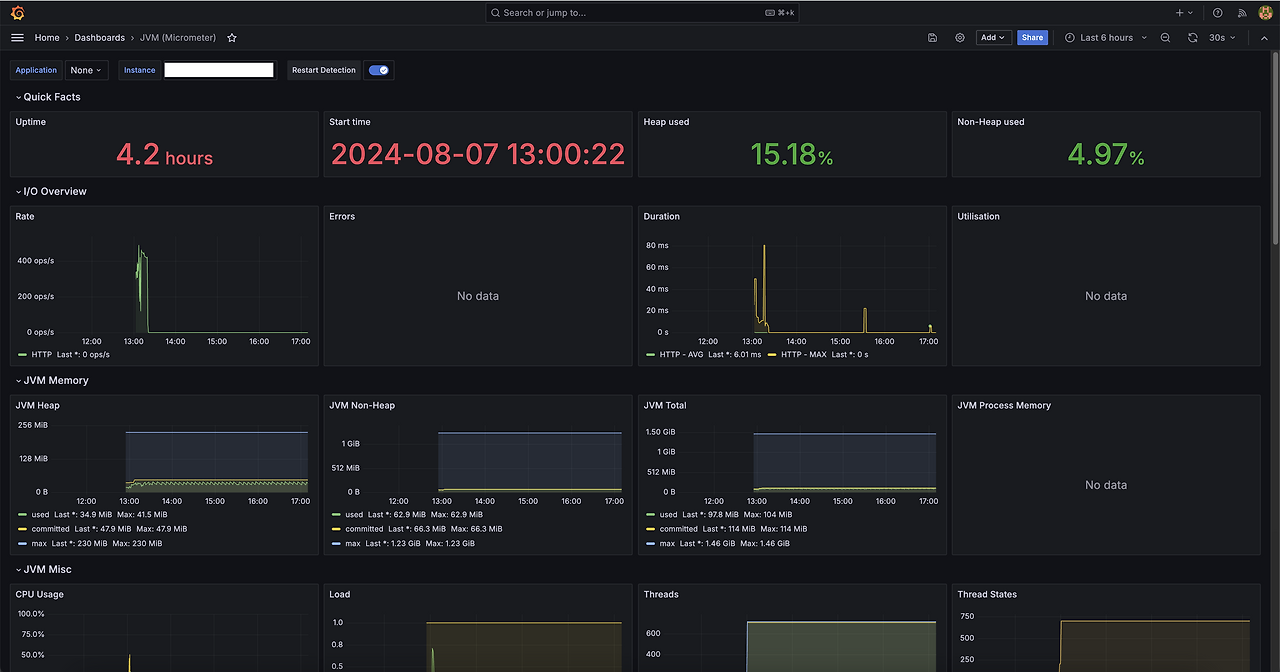Image resolution: width=1280 pixels, height=672 pixels.
Task: Open the Thread States panel title
Action: (987, 594)
